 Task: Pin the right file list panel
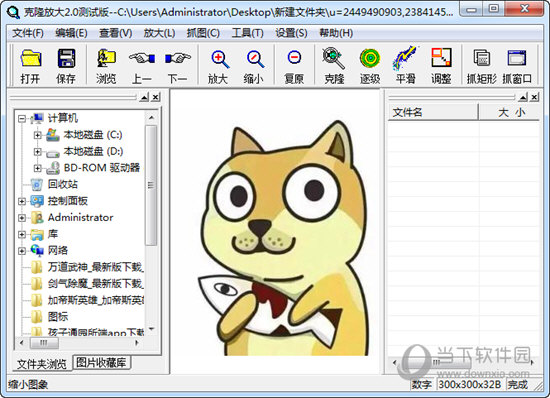coord(523,97)
